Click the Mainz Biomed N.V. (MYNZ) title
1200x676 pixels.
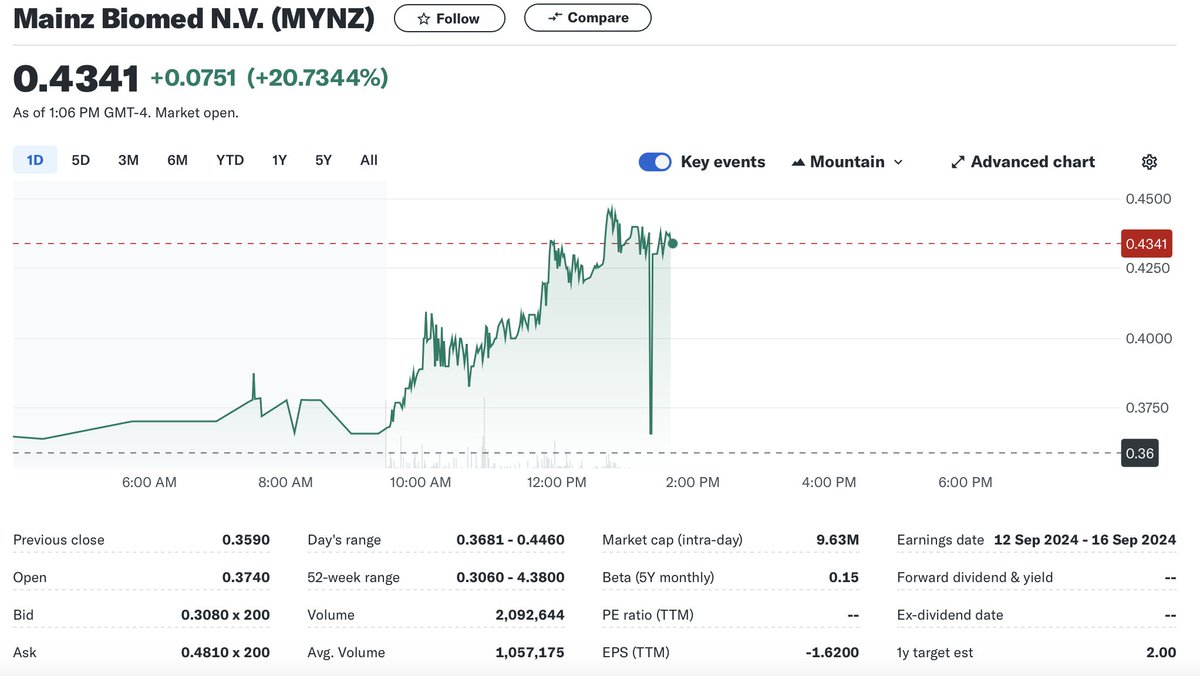tap(194, 18)
